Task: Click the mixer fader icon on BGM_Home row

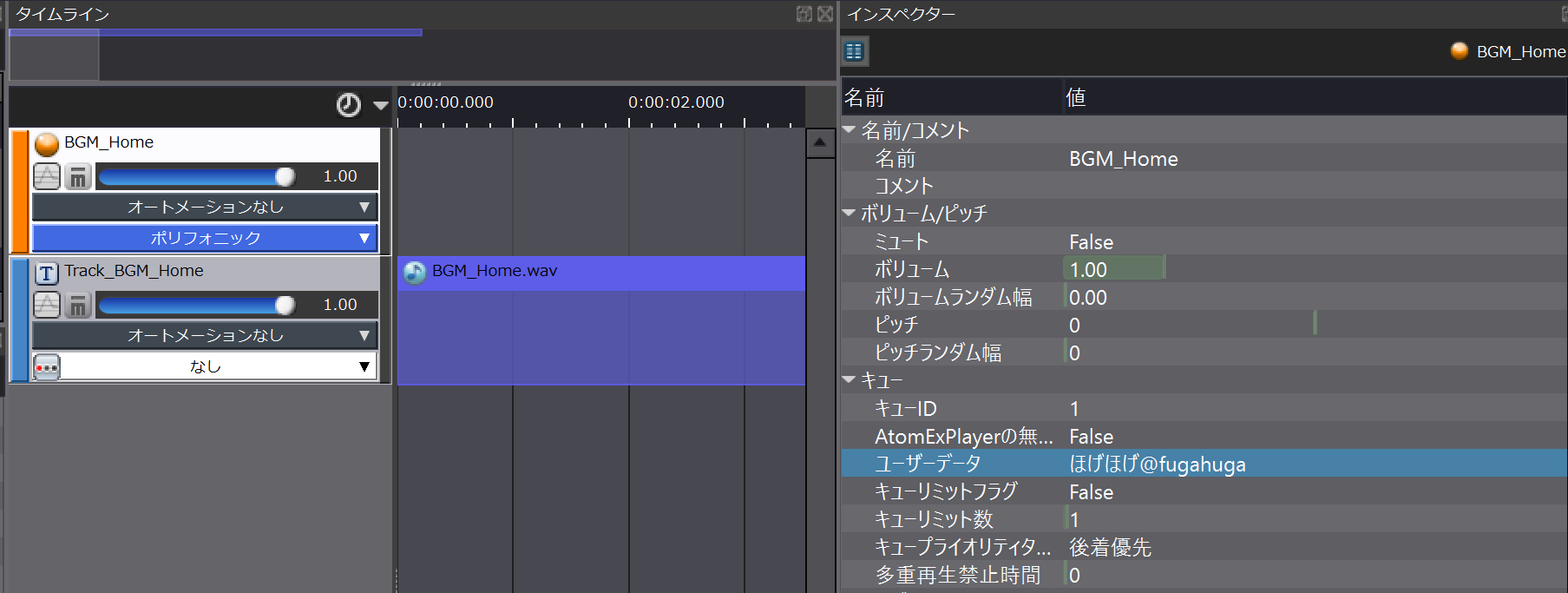Action: [78, 176]
